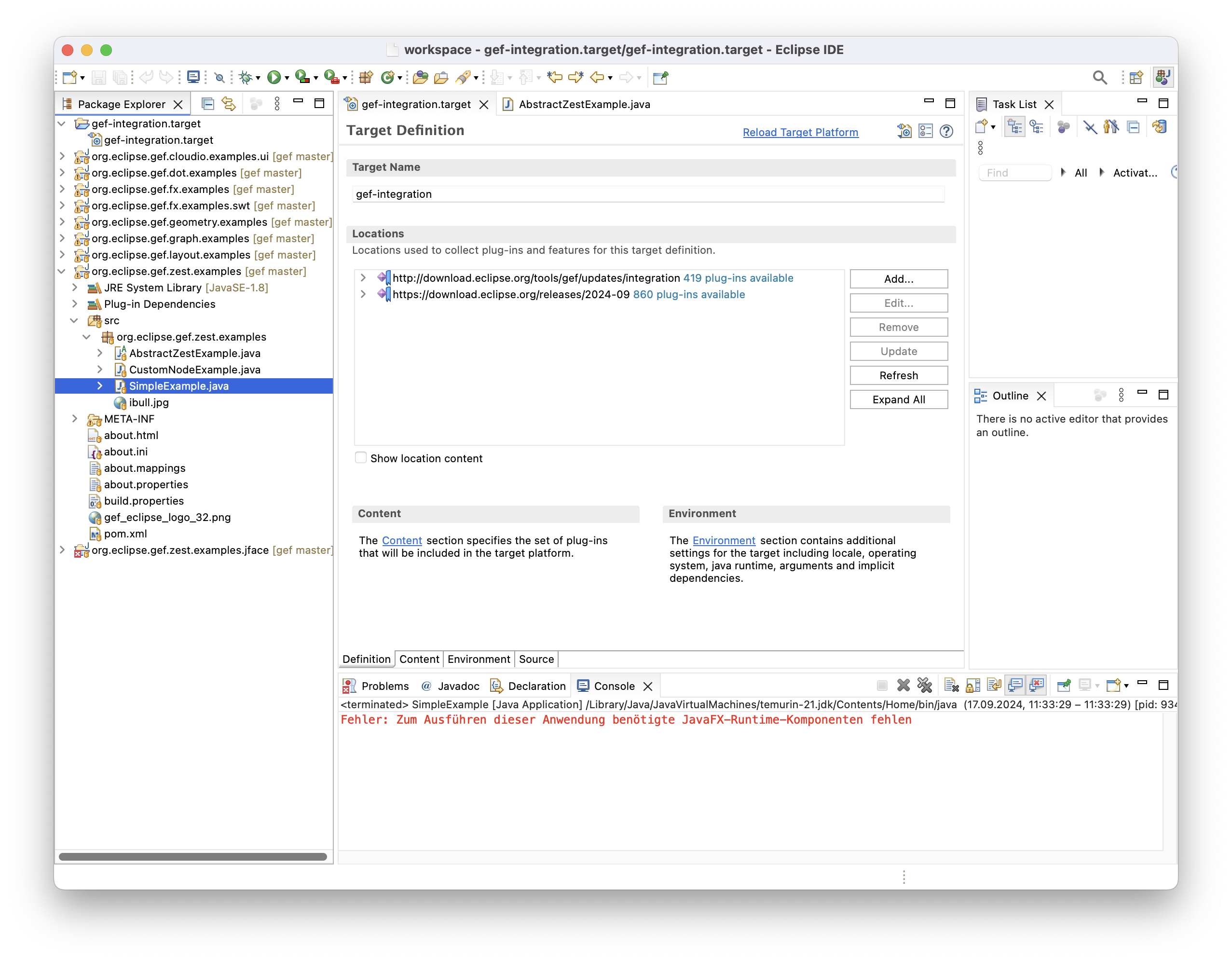Toggle Word Wrap in Console toolbar
This screenshot has height=961, width=1232.
994,686
